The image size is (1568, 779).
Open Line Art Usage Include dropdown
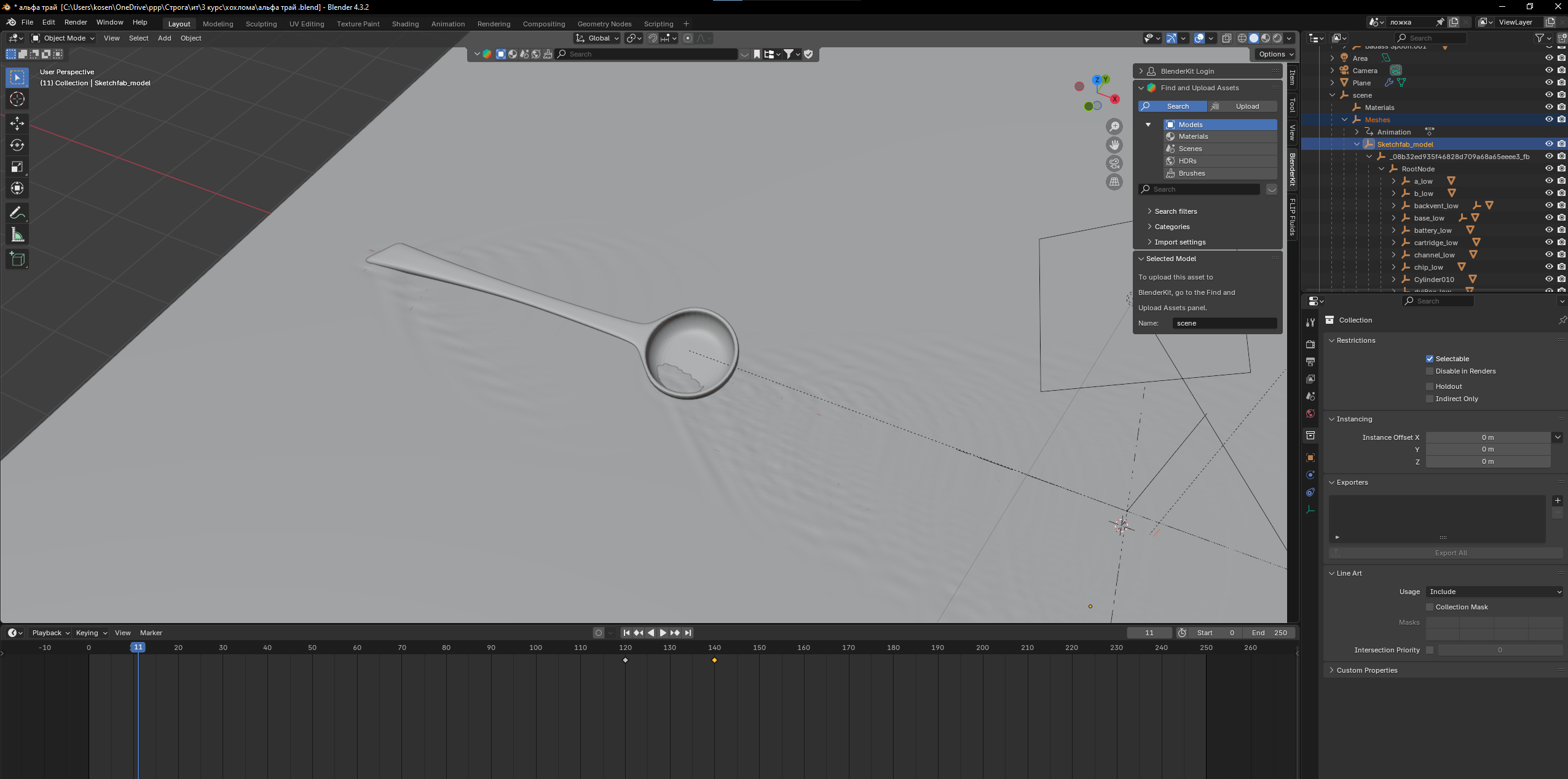pyautogui.click(x=1494, y=592)
